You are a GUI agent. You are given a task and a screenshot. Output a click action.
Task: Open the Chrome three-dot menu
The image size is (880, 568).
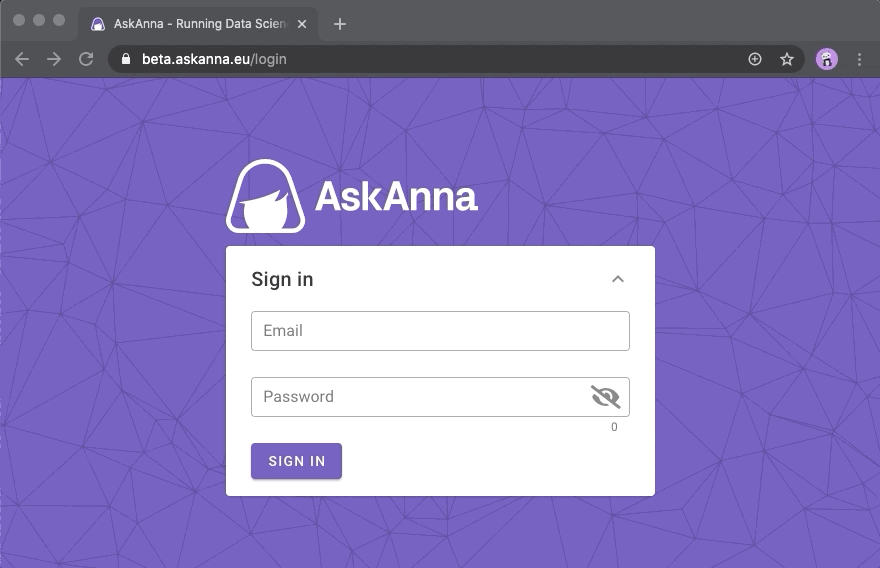[x=859, y=59]
